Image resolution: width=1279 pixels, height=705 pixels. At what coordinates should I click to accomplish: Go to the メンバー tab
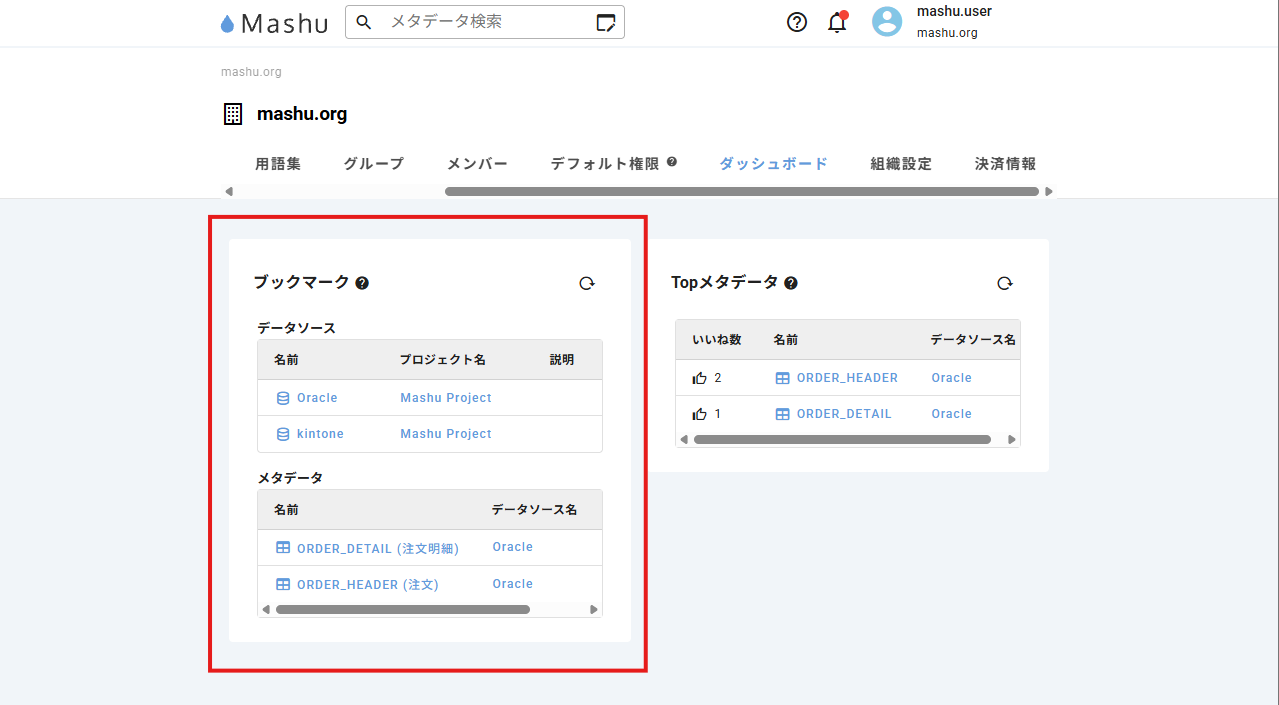click(x=477, y=164)
